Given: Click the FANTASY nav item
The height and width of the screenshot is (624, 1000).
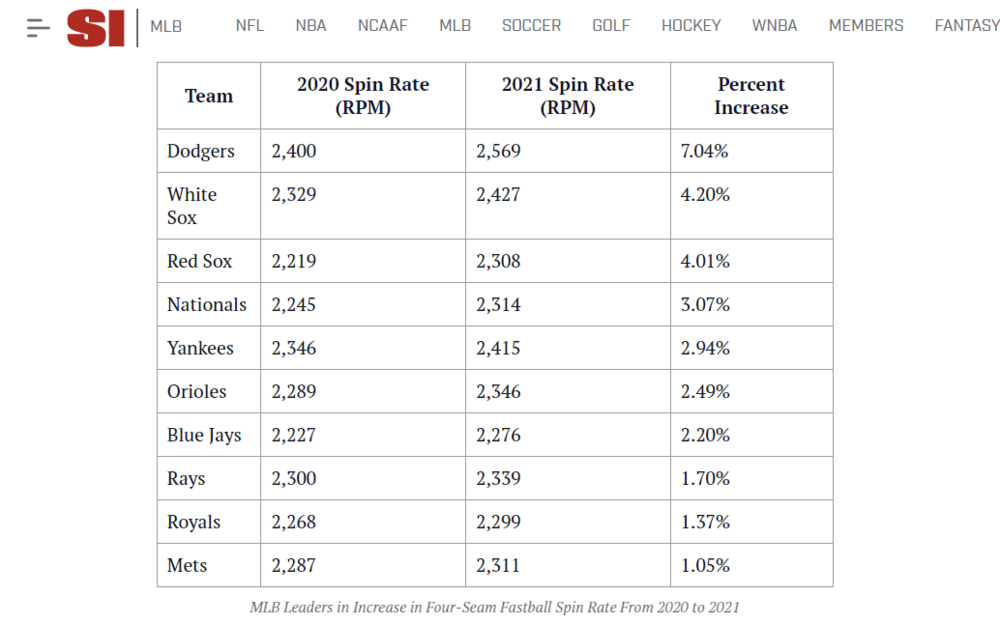Looking at the screenshot, I should tap(966, 26).
